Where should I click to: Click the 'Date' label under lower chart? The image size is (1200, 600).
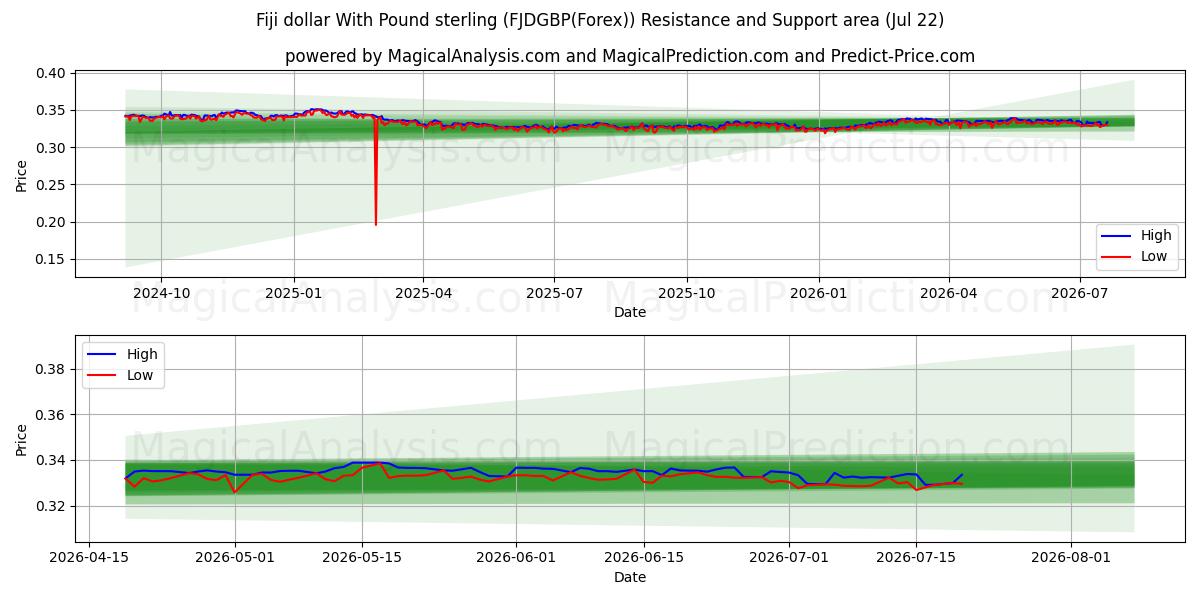[630, 578]
